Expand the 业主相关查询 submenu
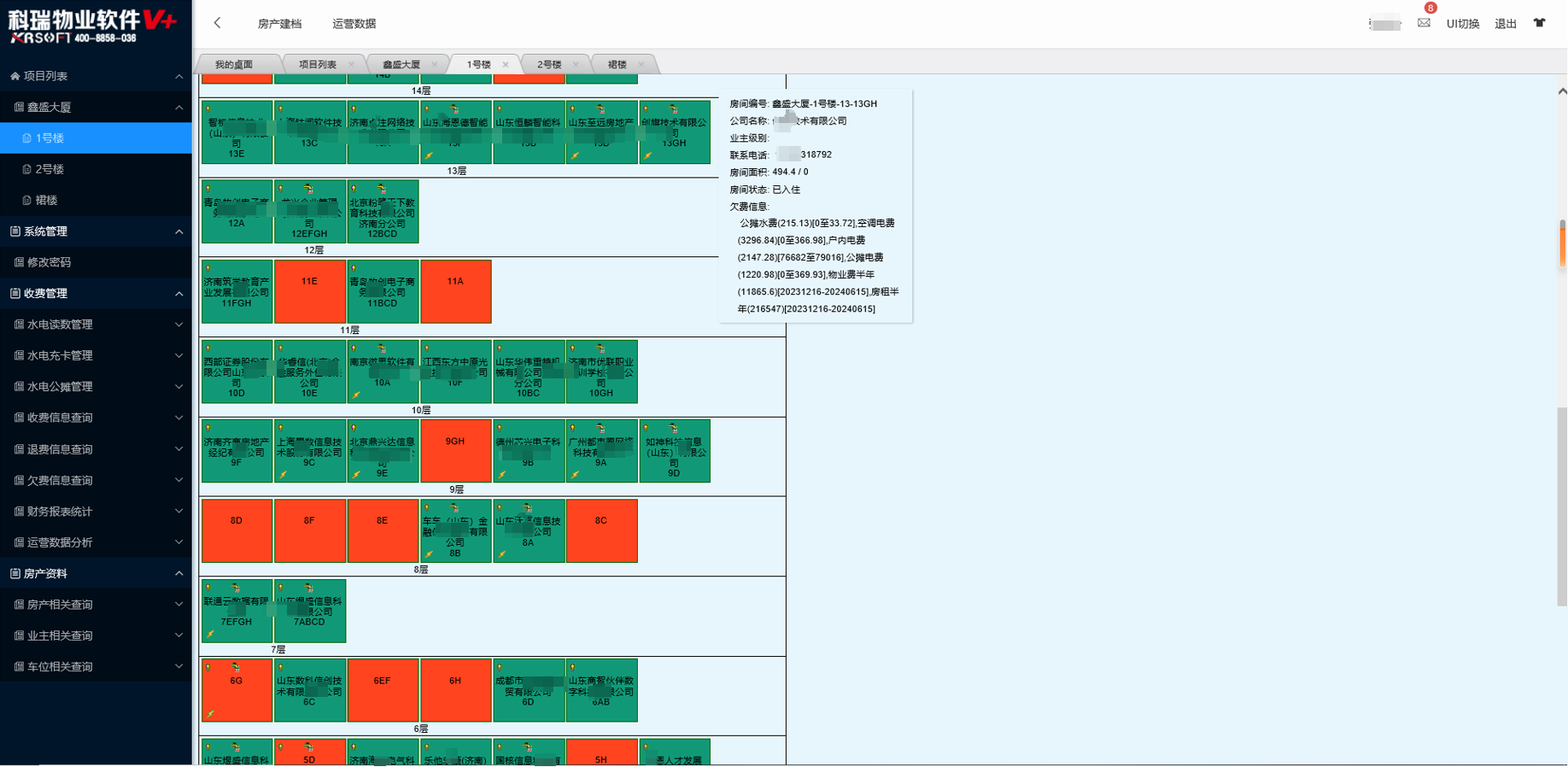 [178, 635]
